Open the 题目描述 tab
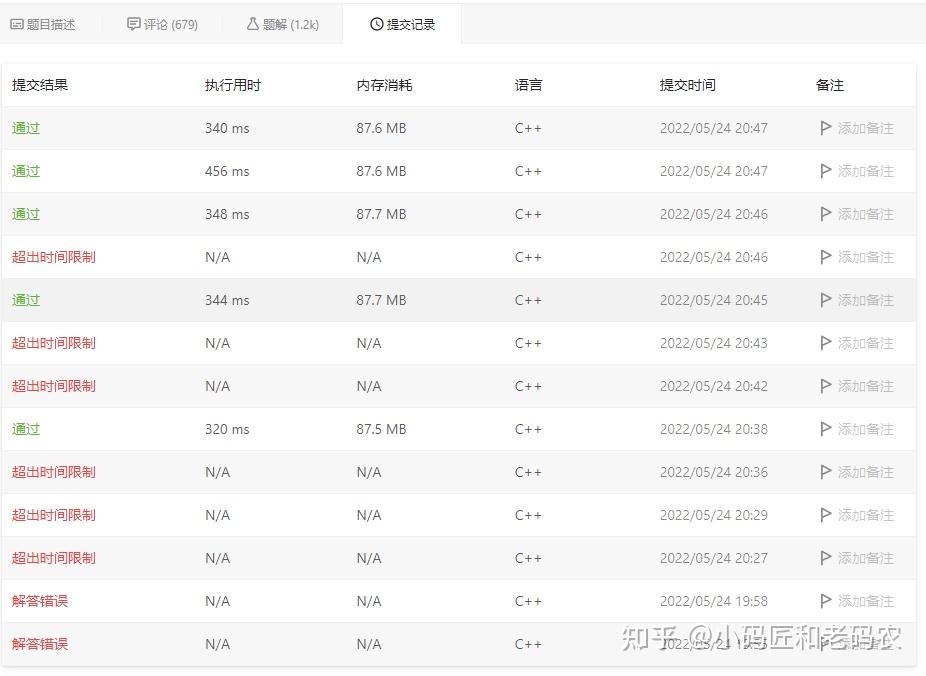Viewport: 926px width, 676px height. click(43, 24)
